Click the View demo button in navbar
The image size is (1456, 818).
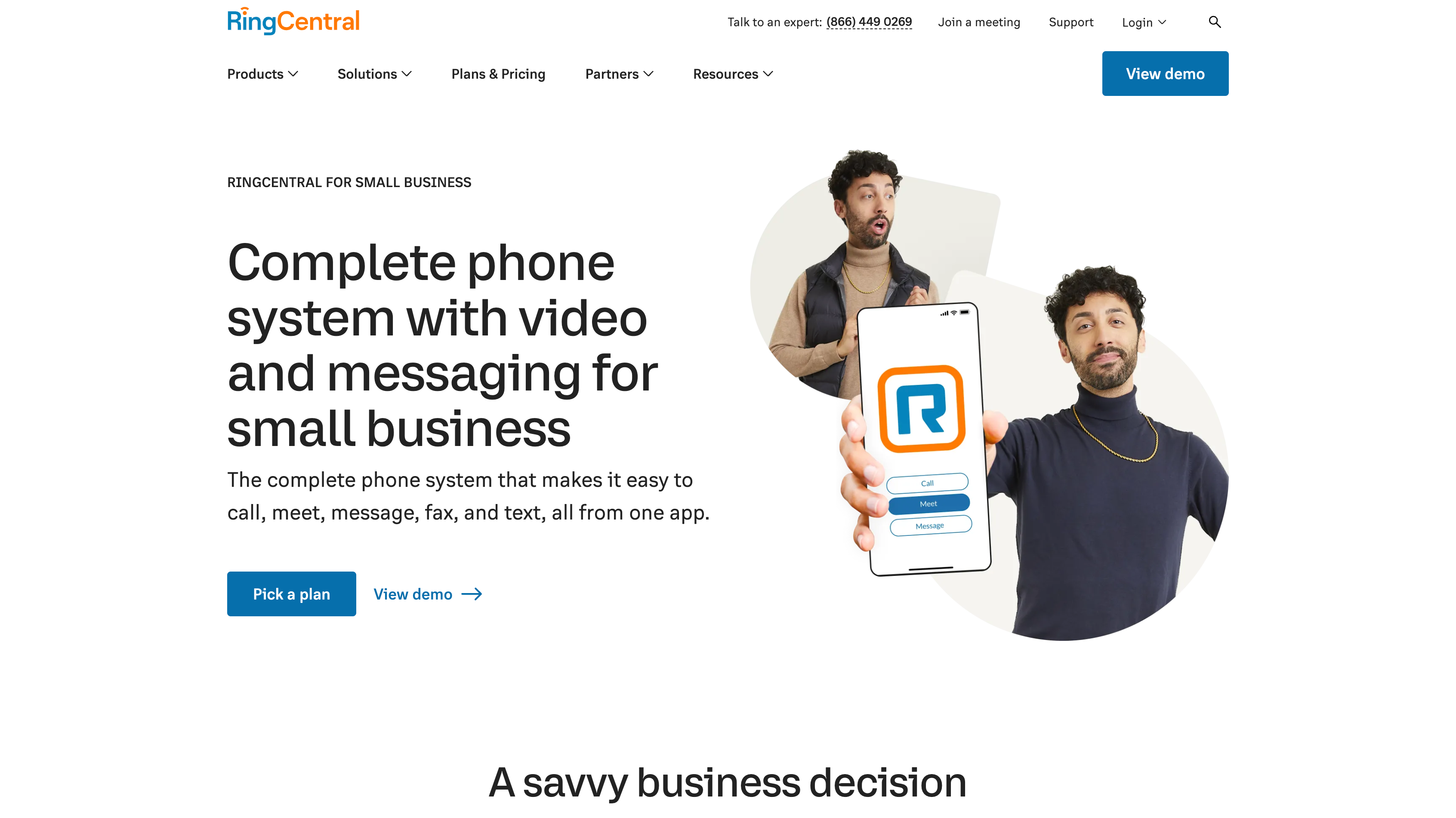(1165, 73)
